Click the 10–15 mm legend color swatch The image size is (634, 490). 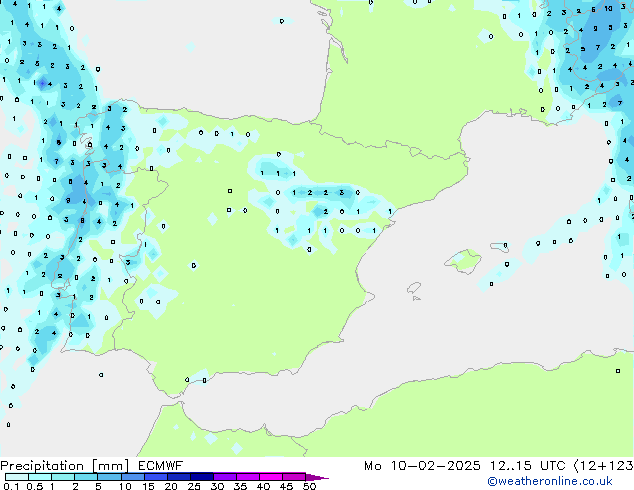point(132,477)
